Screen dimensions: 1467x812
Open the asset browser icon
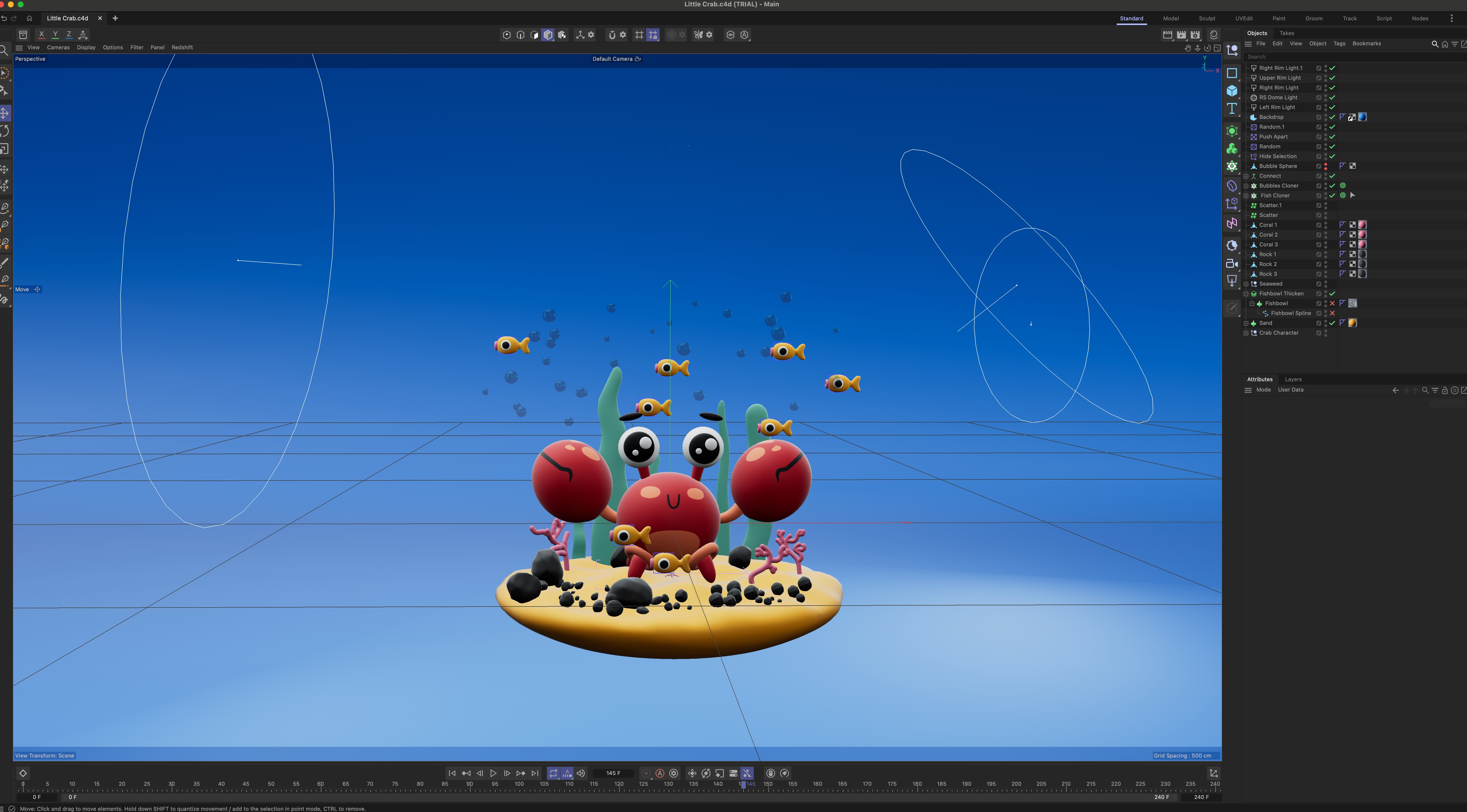point(23,35)
